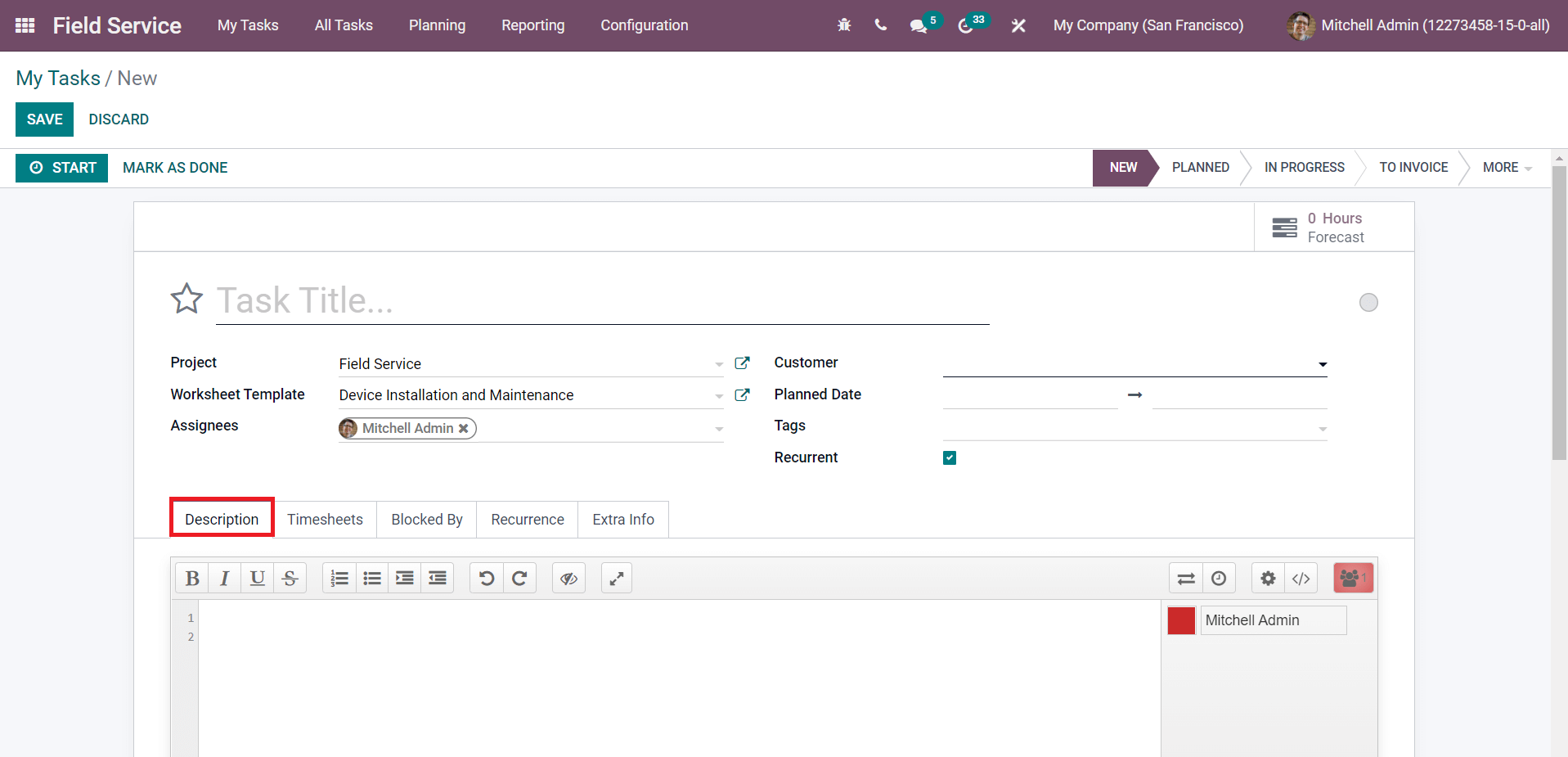Viewport: 1568px width, 757px height.
Task: Toggle the crossed-eye visibility icon
Action: point(568,578)
